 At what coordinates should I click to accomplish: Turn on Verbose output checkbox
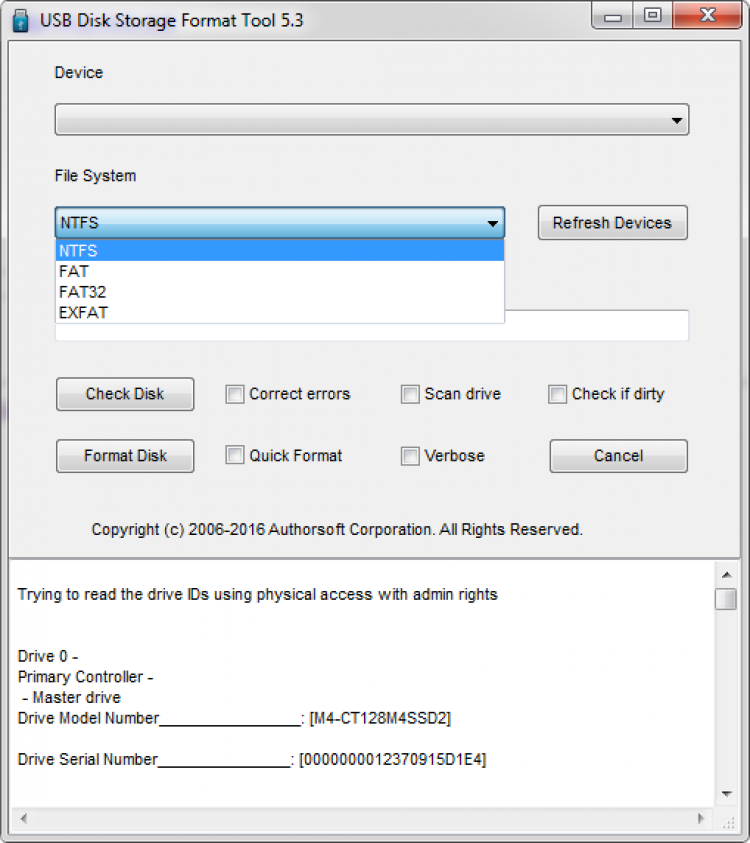coord(410,456)
